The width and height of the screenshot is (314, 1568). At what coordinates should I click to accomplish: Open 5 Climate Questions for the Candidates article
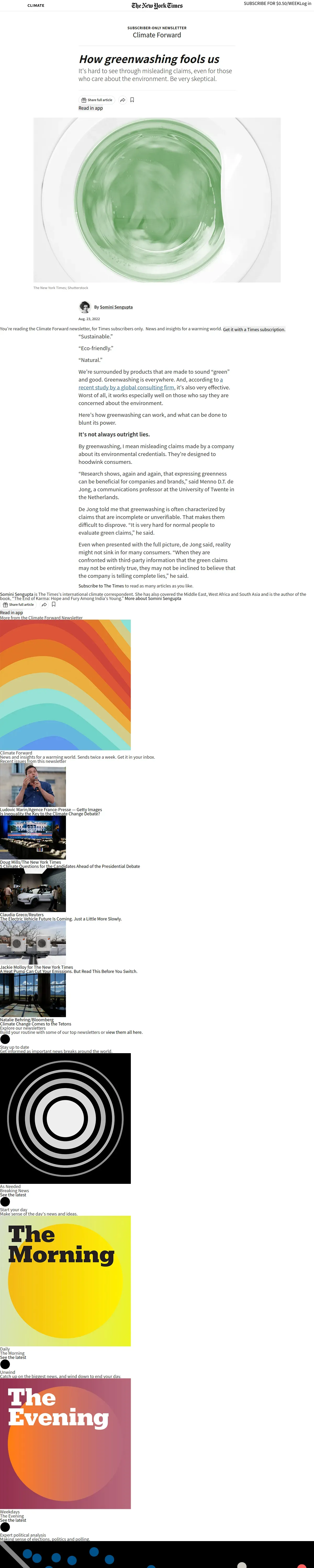70,866
